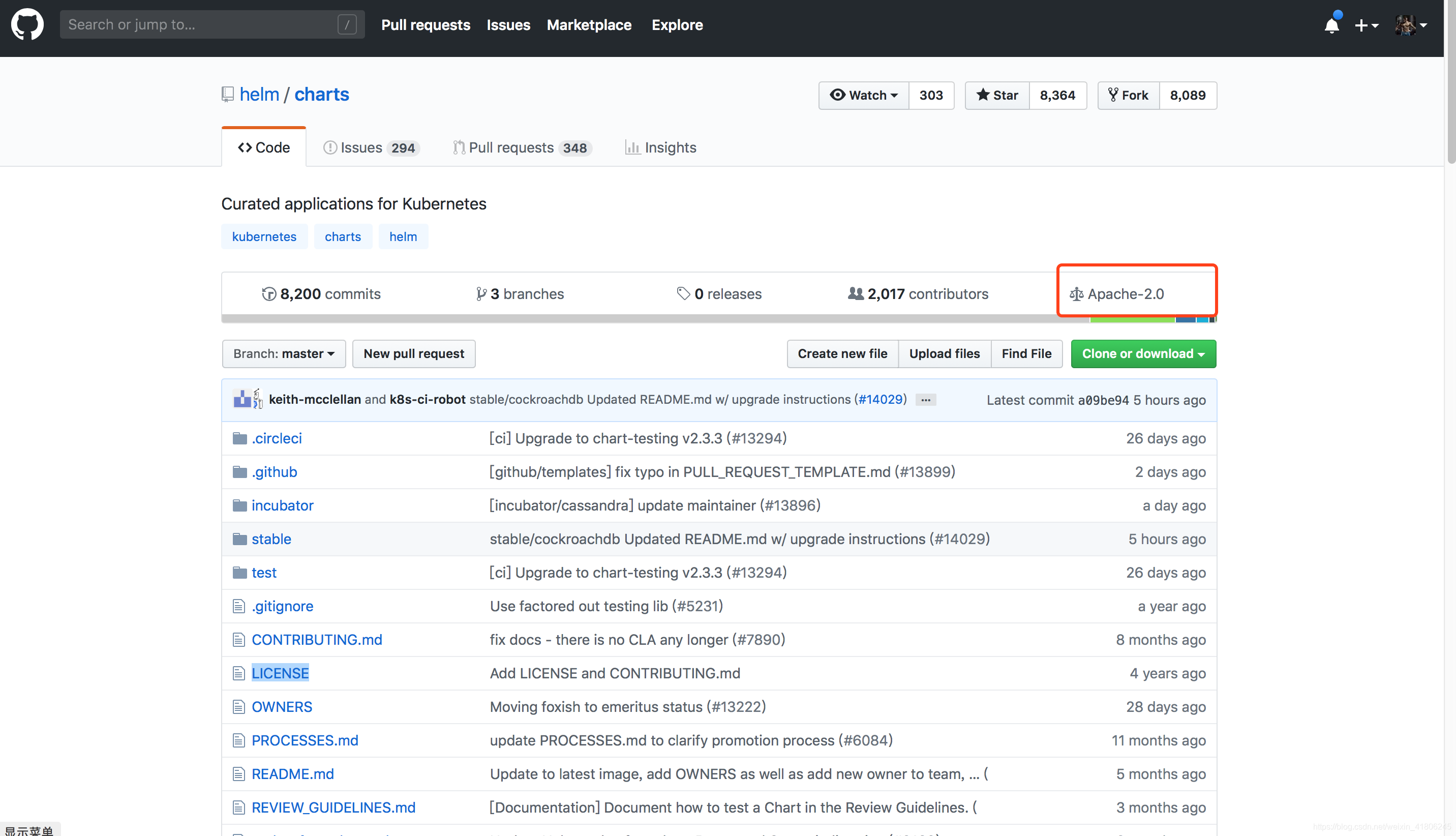Open the notifications bell
Viewport: 1456px width, 836px height.
(1331, 25)
